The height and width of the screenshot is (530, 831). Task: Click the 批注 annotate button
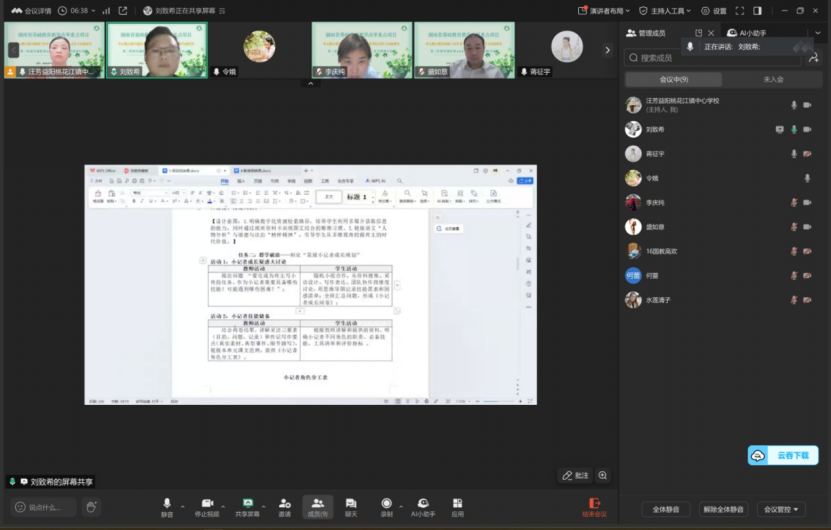[575, 475]
